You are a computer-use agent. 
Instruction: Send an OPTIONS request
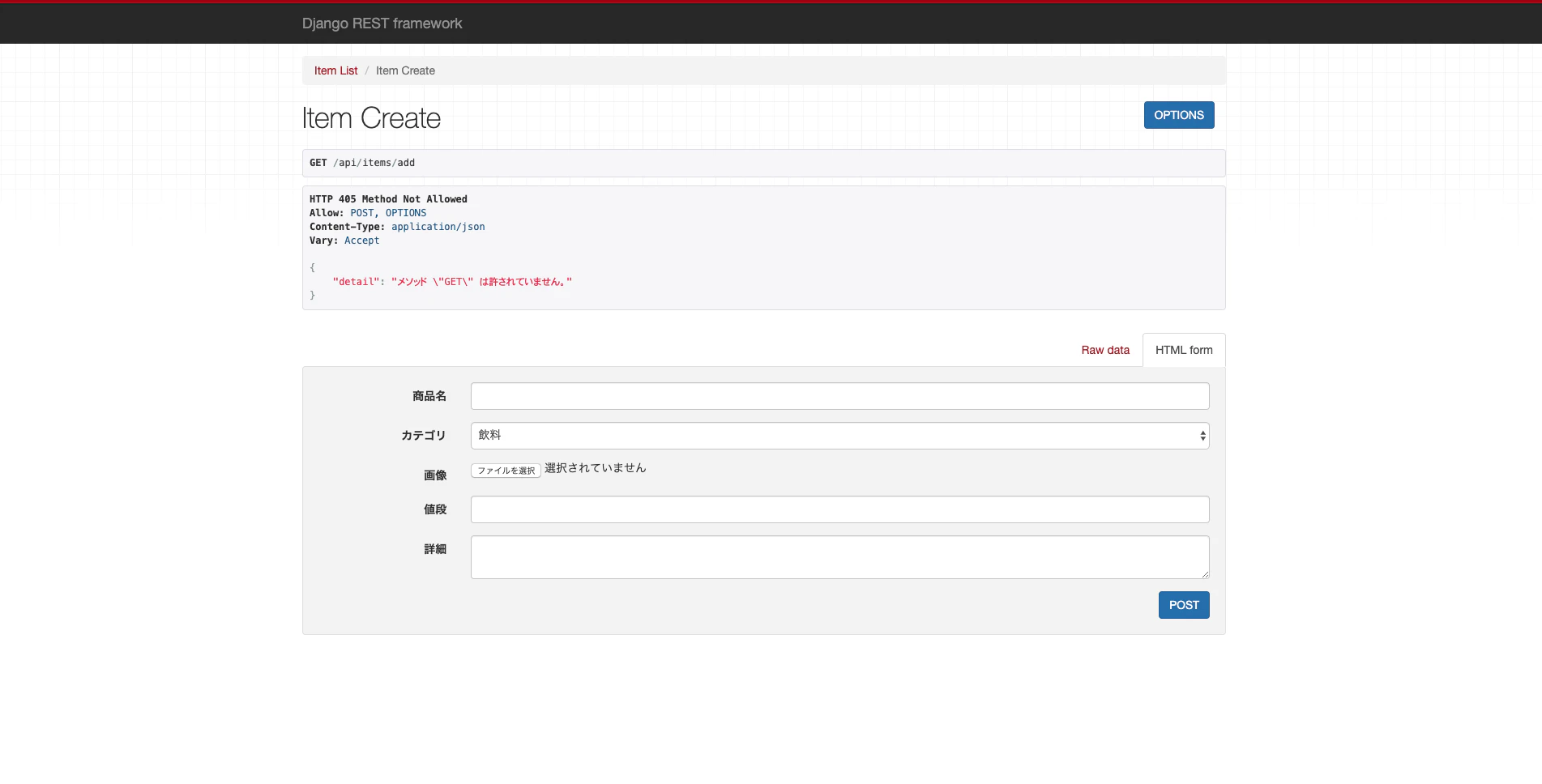click(x=1179, y=115)
